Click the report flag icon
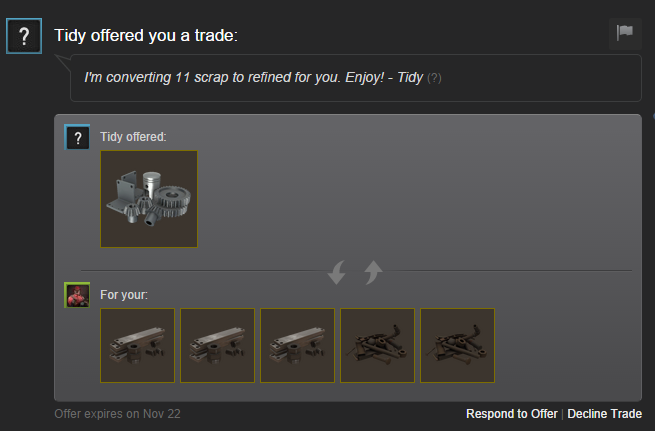Viewport: 655px width, 431px height. pos(625,34)
